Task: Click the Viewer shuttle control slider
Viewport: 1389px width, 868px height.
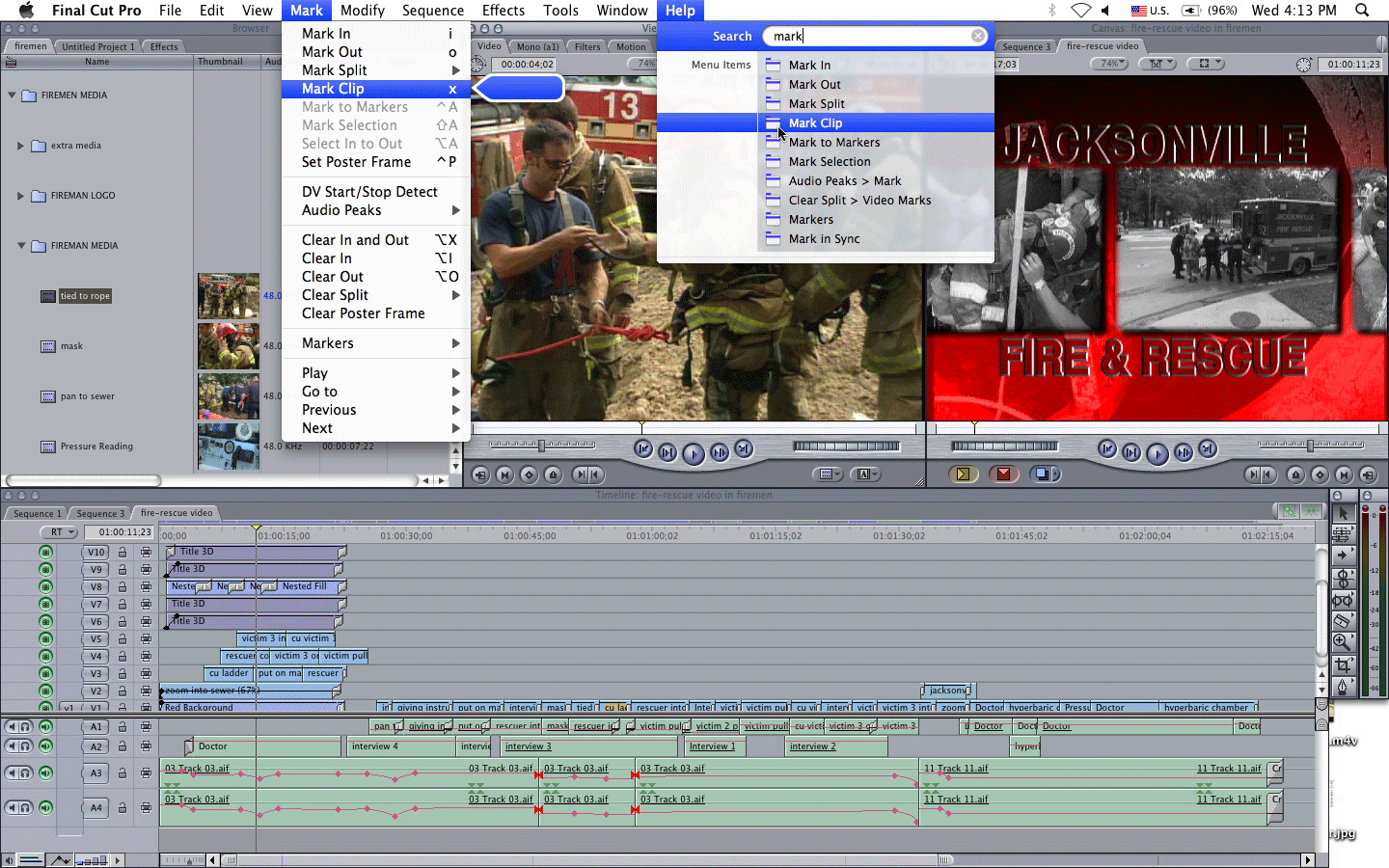Action: point(541,446)
